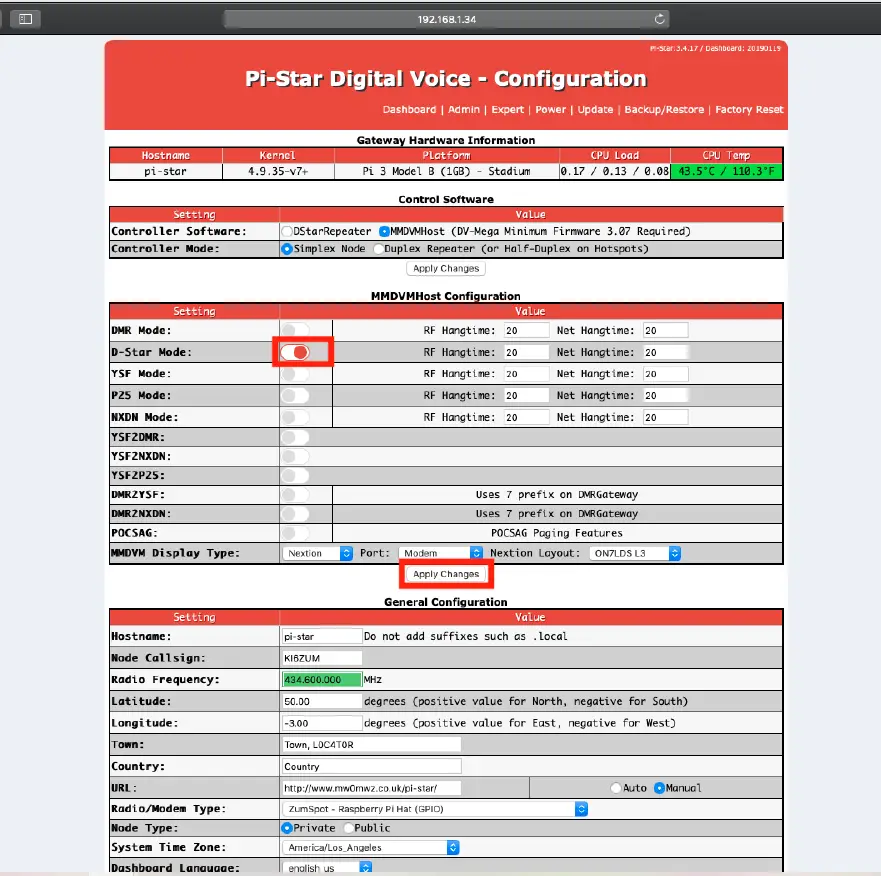Screen dimensions: 881x876
Task: Open Backup/Restore page
Action: click(664, 110)
